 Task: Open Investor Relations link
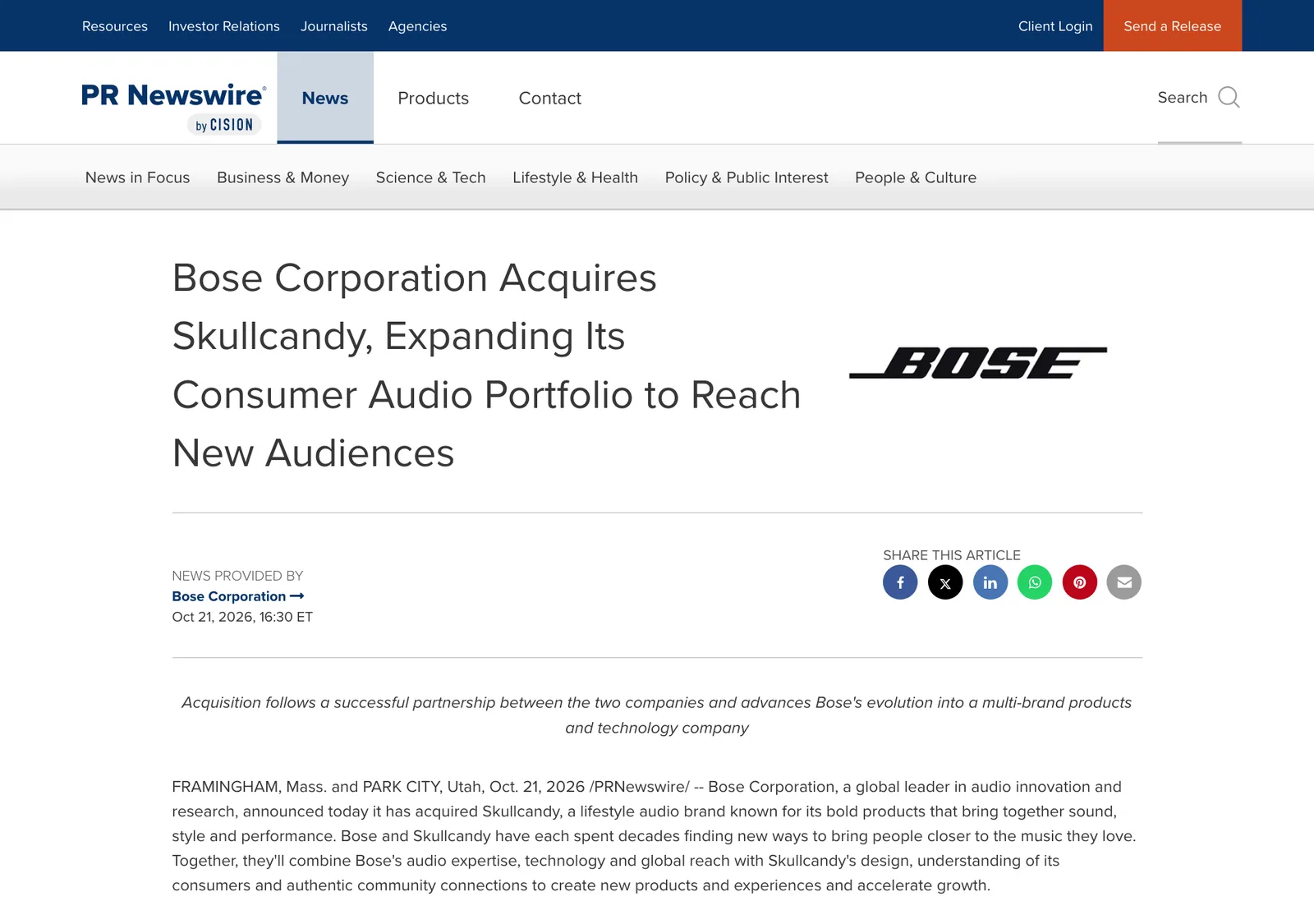click(224, 26)
